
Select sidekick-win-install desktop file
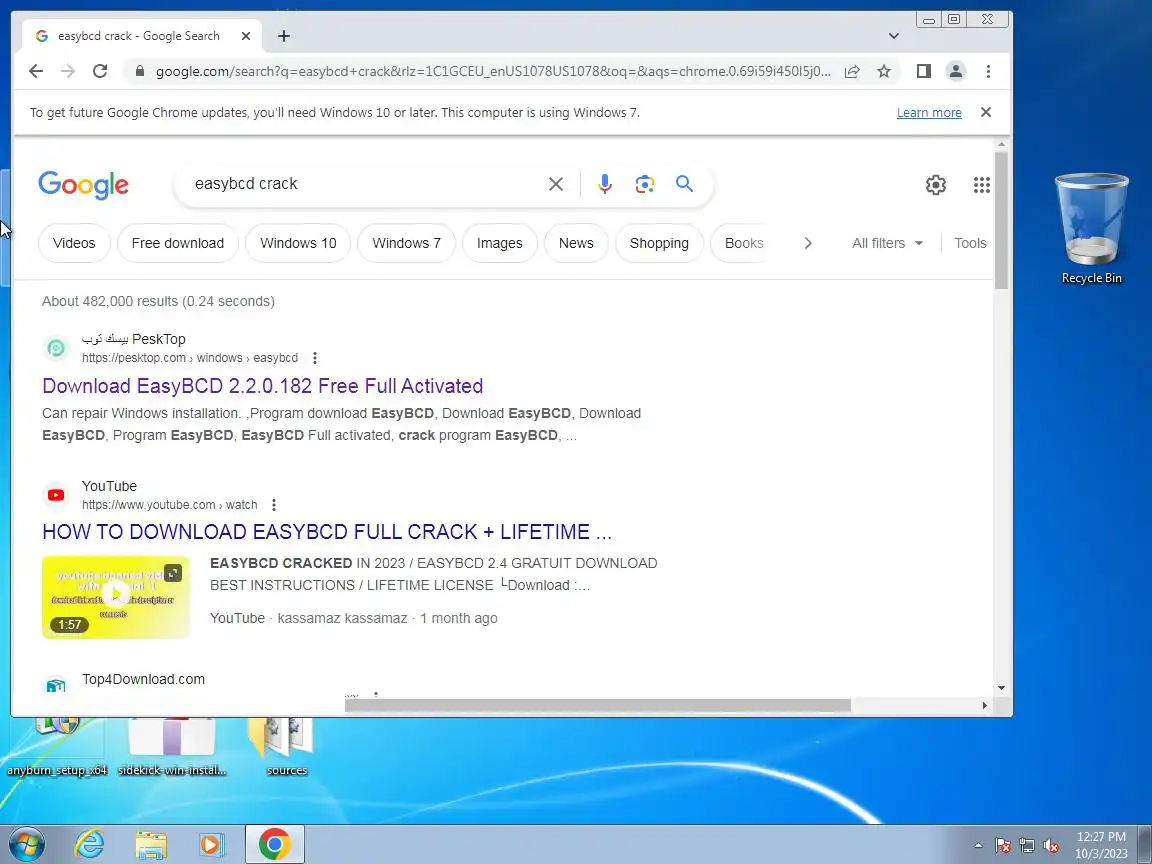click(x=172, y=746)
